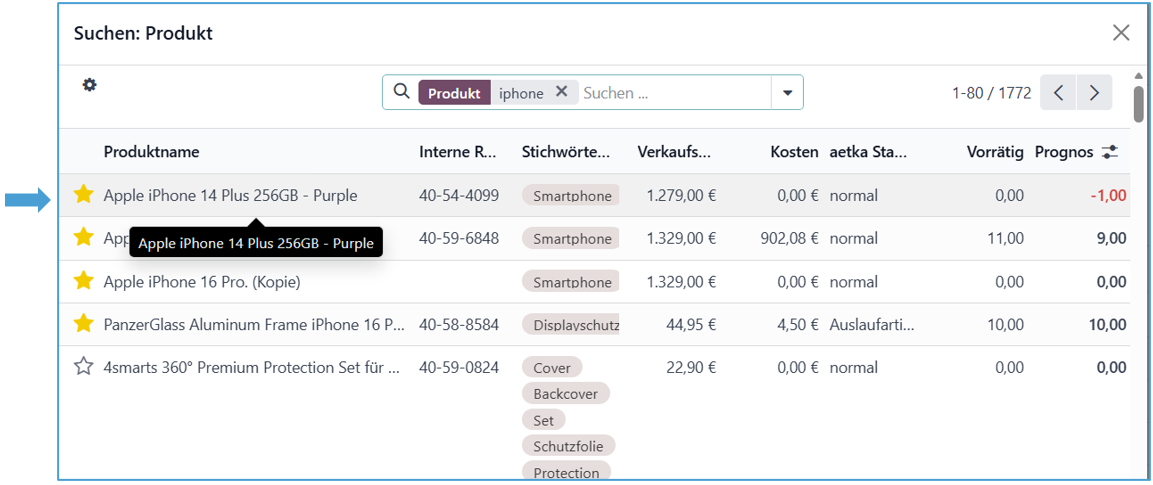Image resolution: width=1153 pixels, height=485 pixels.
Task: Open Apple iPhone 14 Plus 256GB row
Action: pyautogui.click(x=230, y=196)
